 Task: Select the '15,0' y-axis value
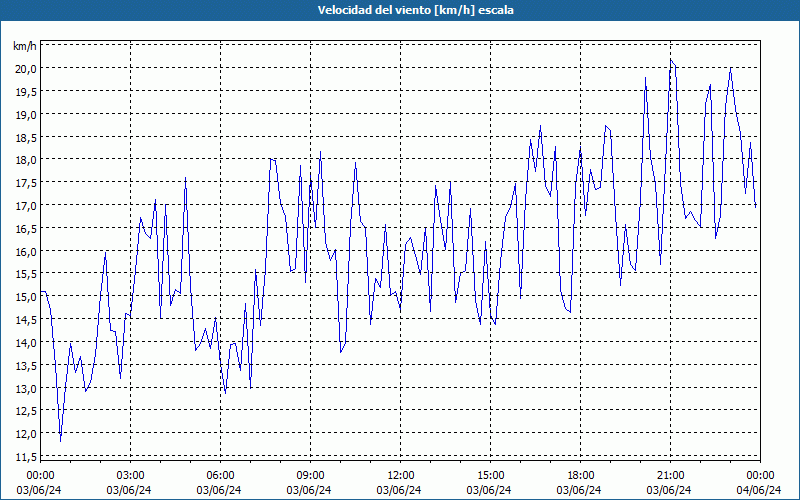[26, 297]
